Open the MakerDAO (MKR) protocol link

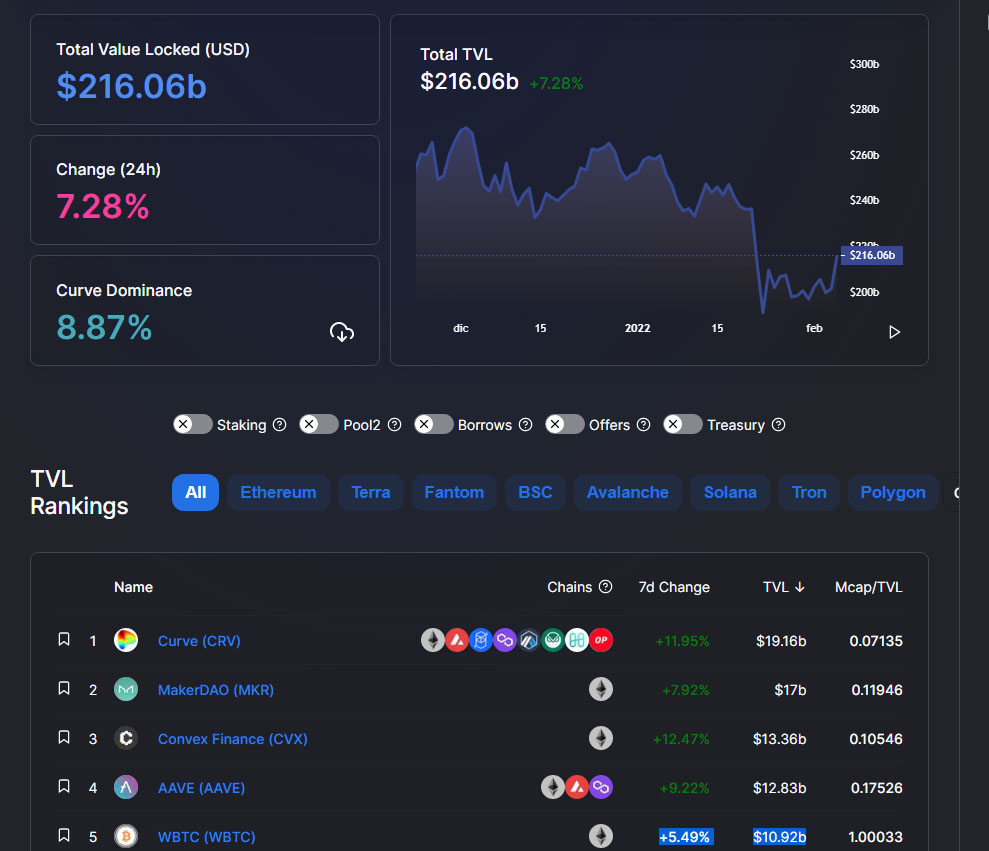coord(216,690)
